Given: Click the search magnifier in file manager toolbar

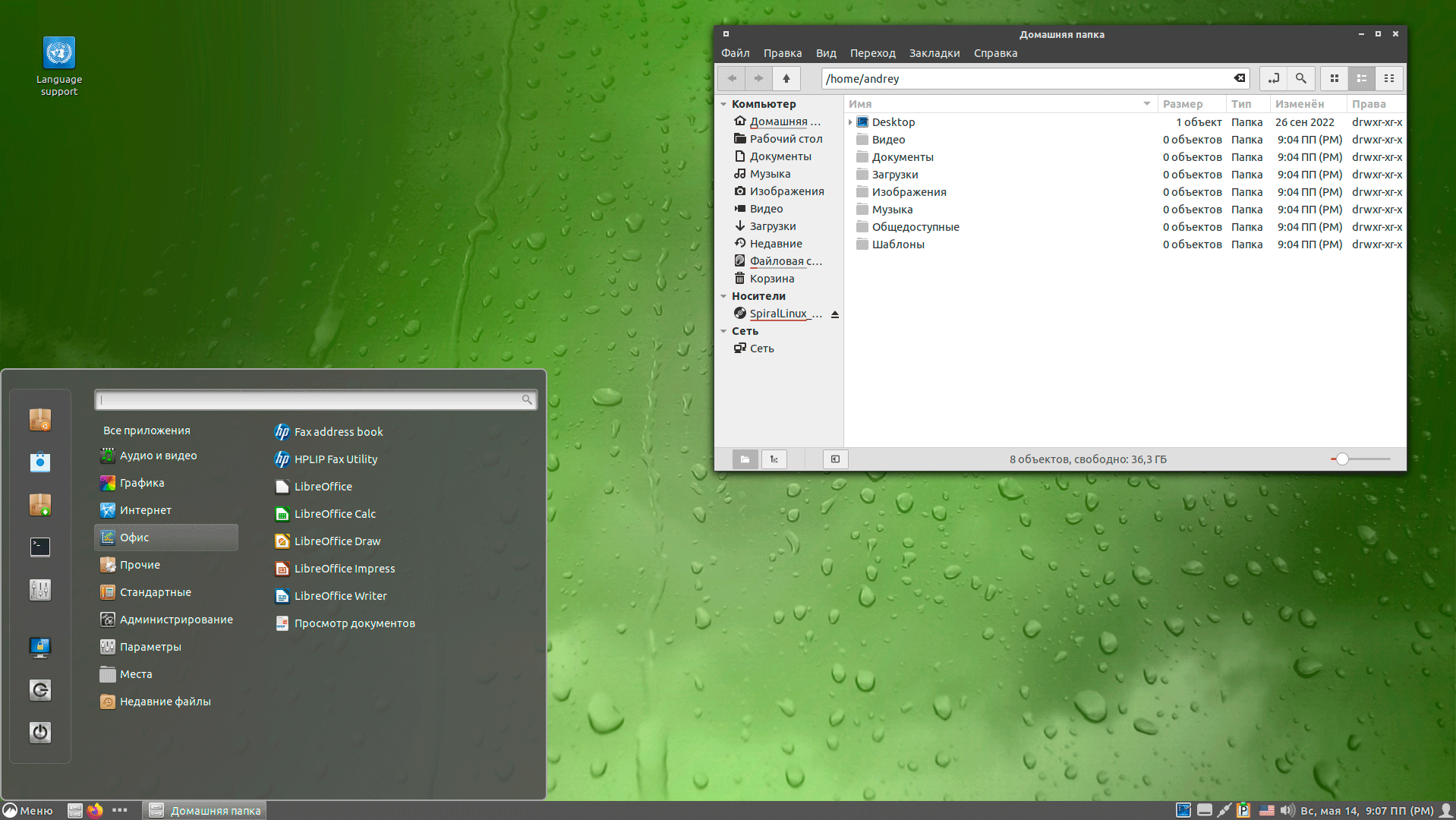Looking at the screenshot, I should click(x=1300, y=78).
